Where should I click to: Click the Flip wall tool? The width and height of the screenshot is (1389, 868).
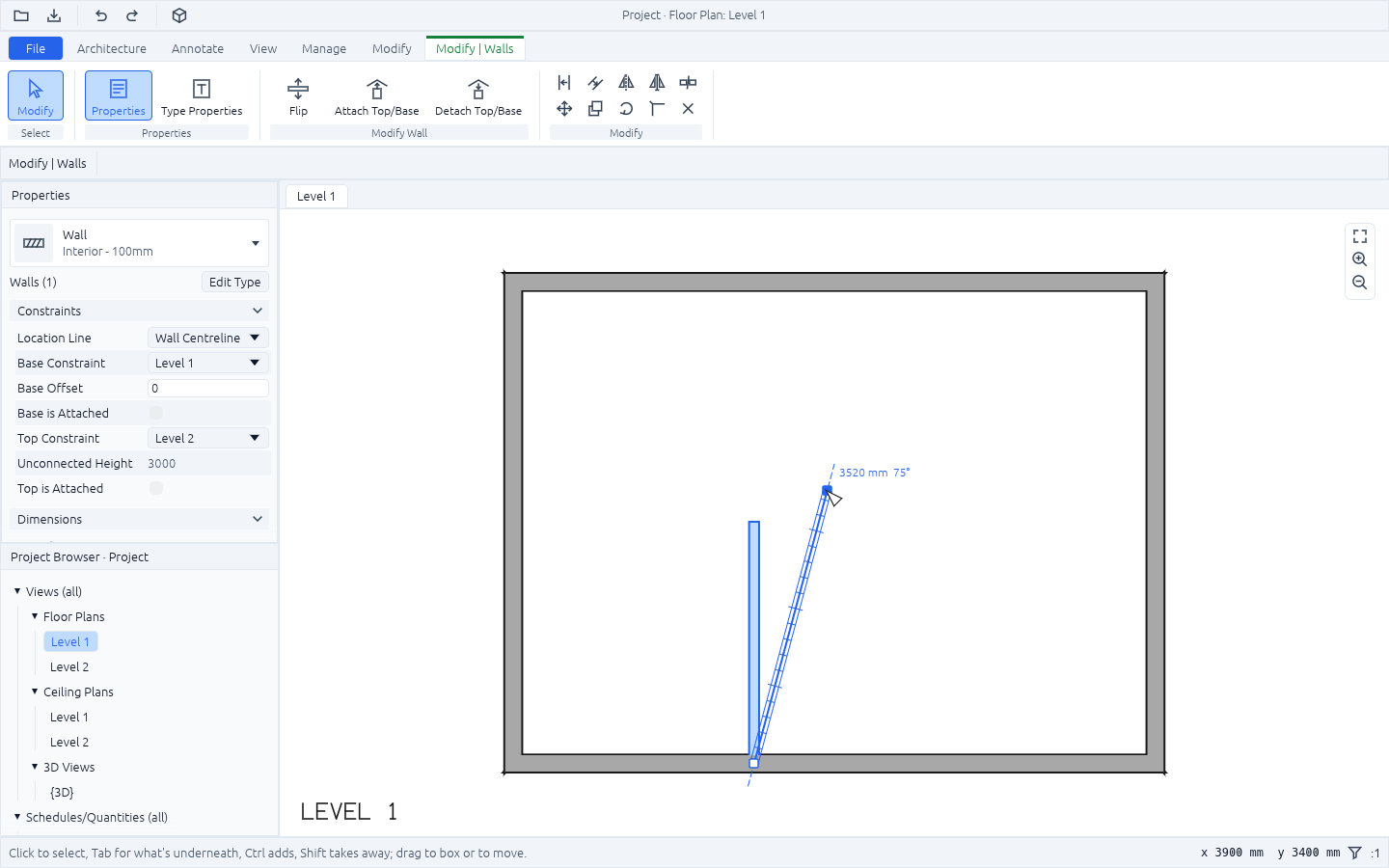click(298, 96)
